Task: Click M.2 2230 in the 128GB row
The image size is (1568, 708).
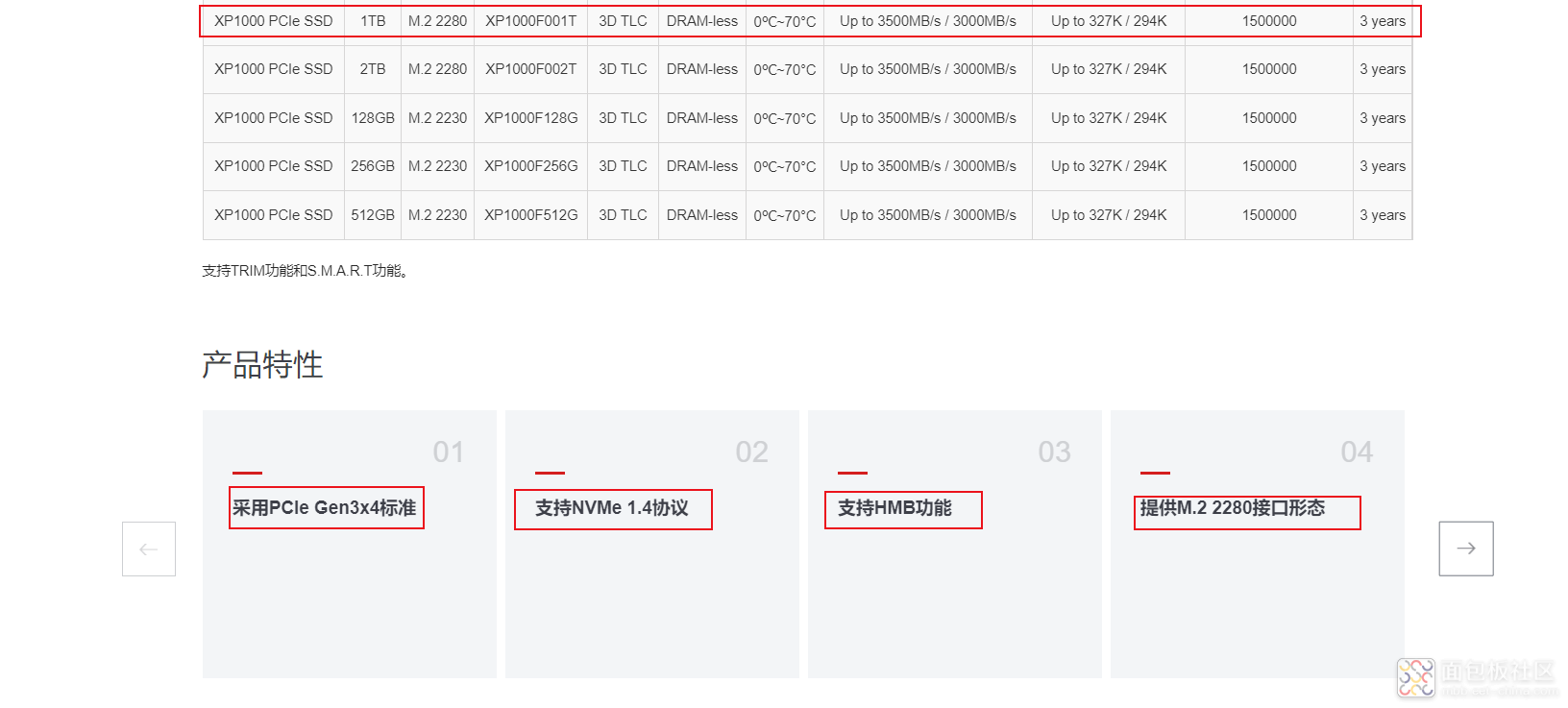Action: [437, 118]
